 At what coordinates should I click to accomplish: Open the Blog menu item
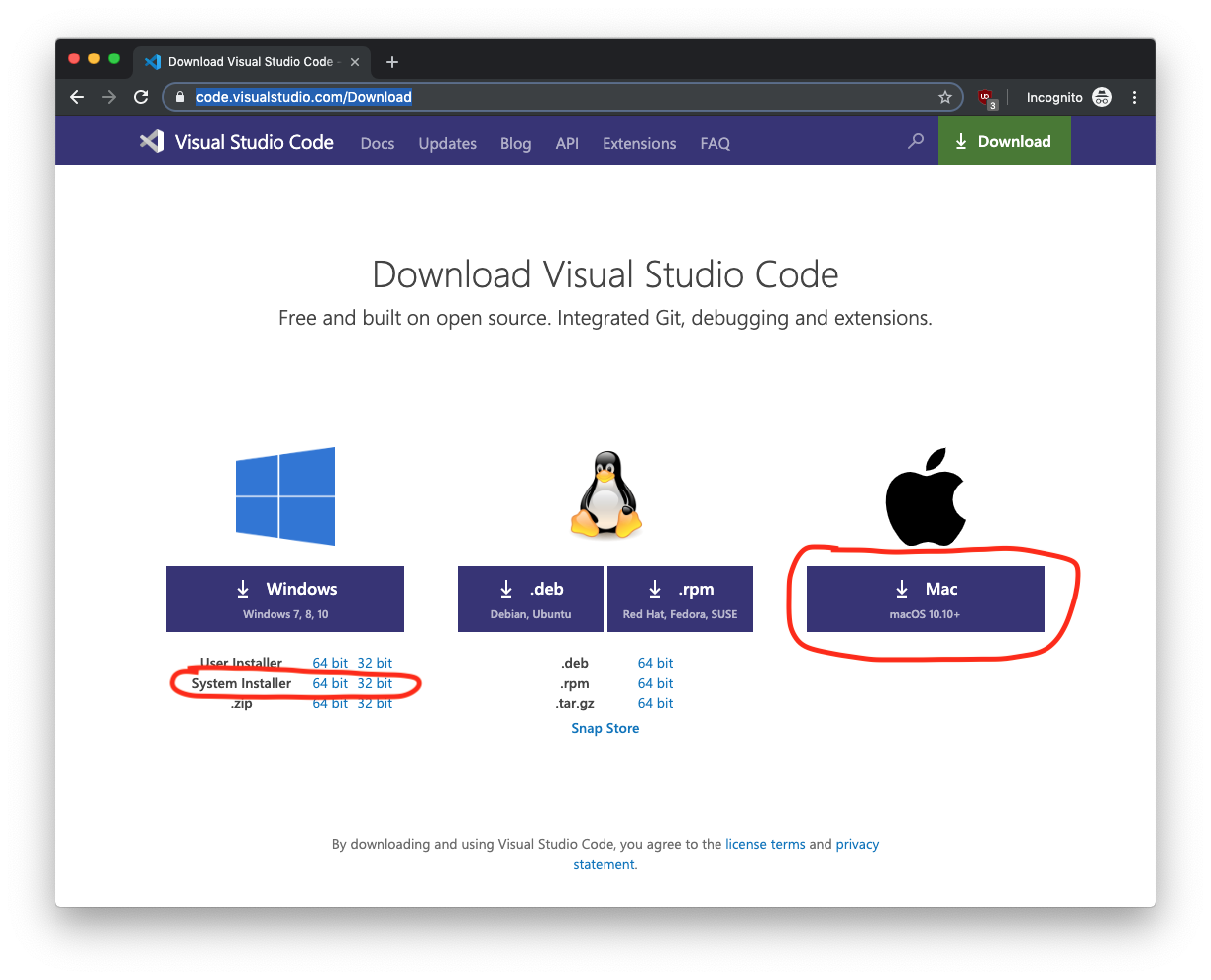(x=515, y=143)
